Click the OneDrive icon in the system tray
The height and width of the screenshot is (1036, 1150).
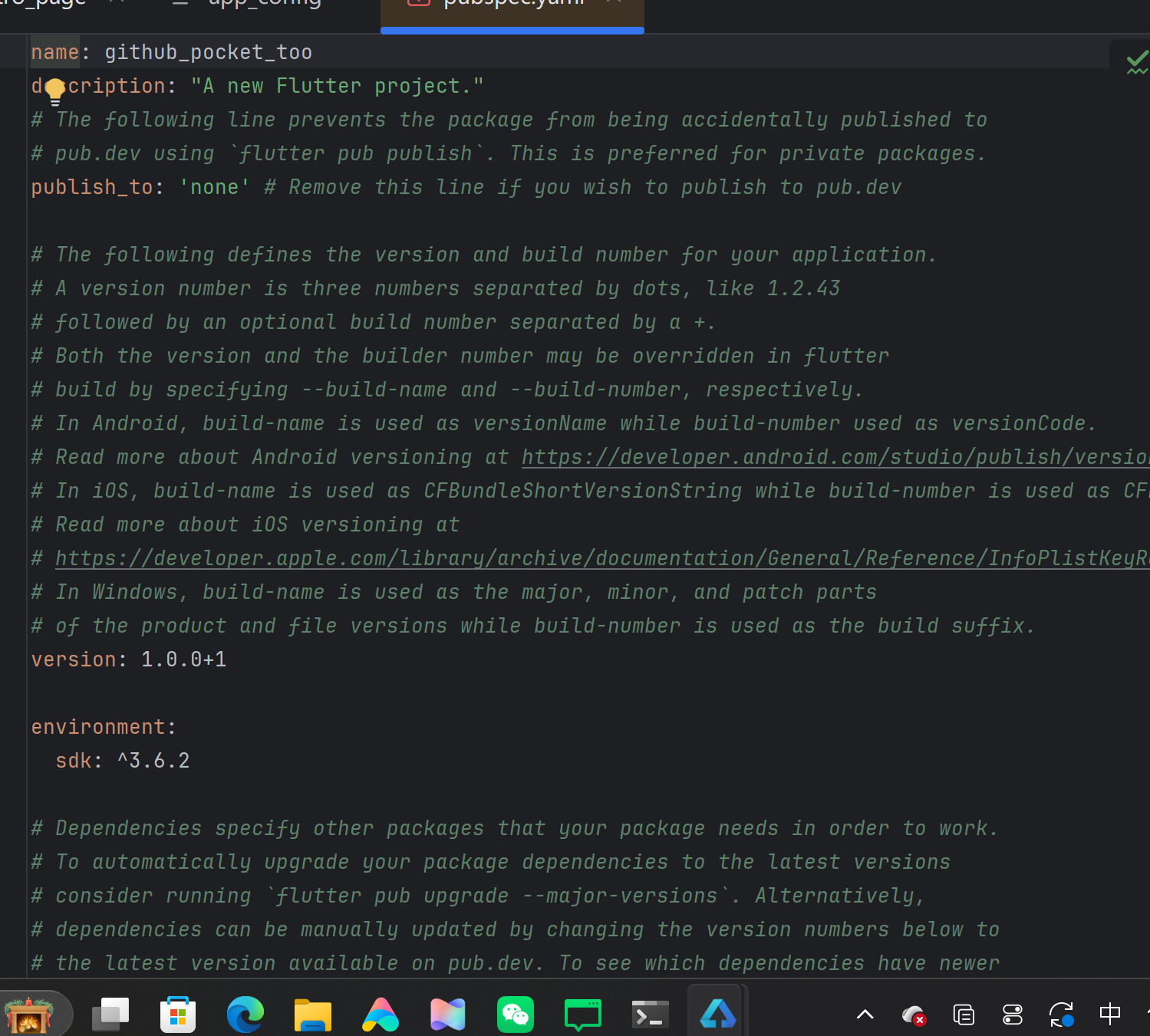pos(913,1014)
